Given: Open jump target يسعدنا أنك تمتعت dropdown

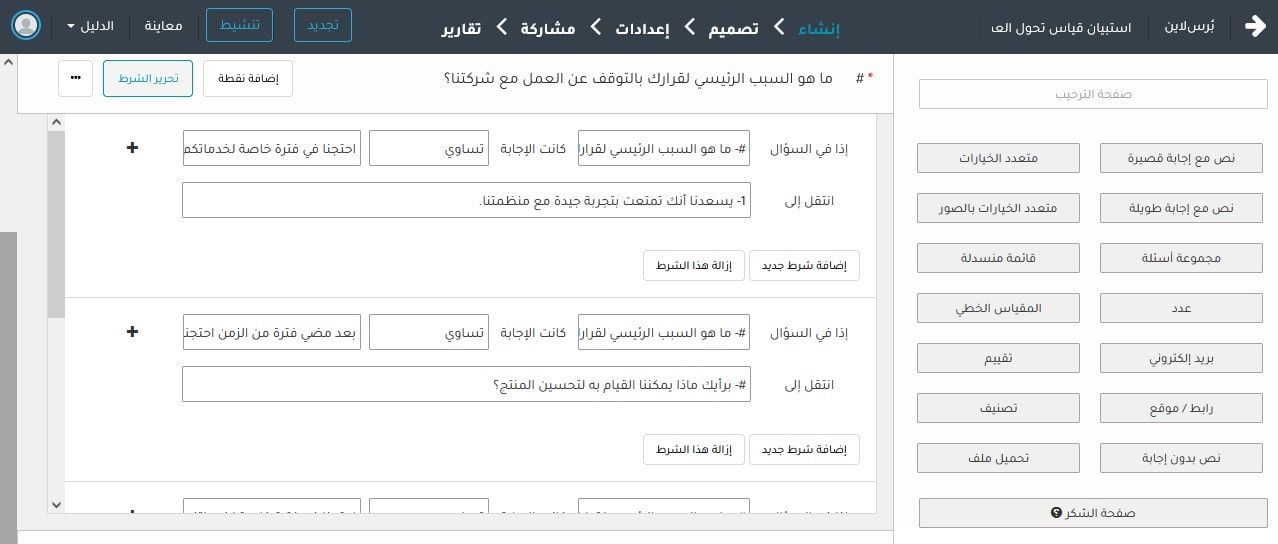Looking at the screenshot, I should click(x=466, y=200).
